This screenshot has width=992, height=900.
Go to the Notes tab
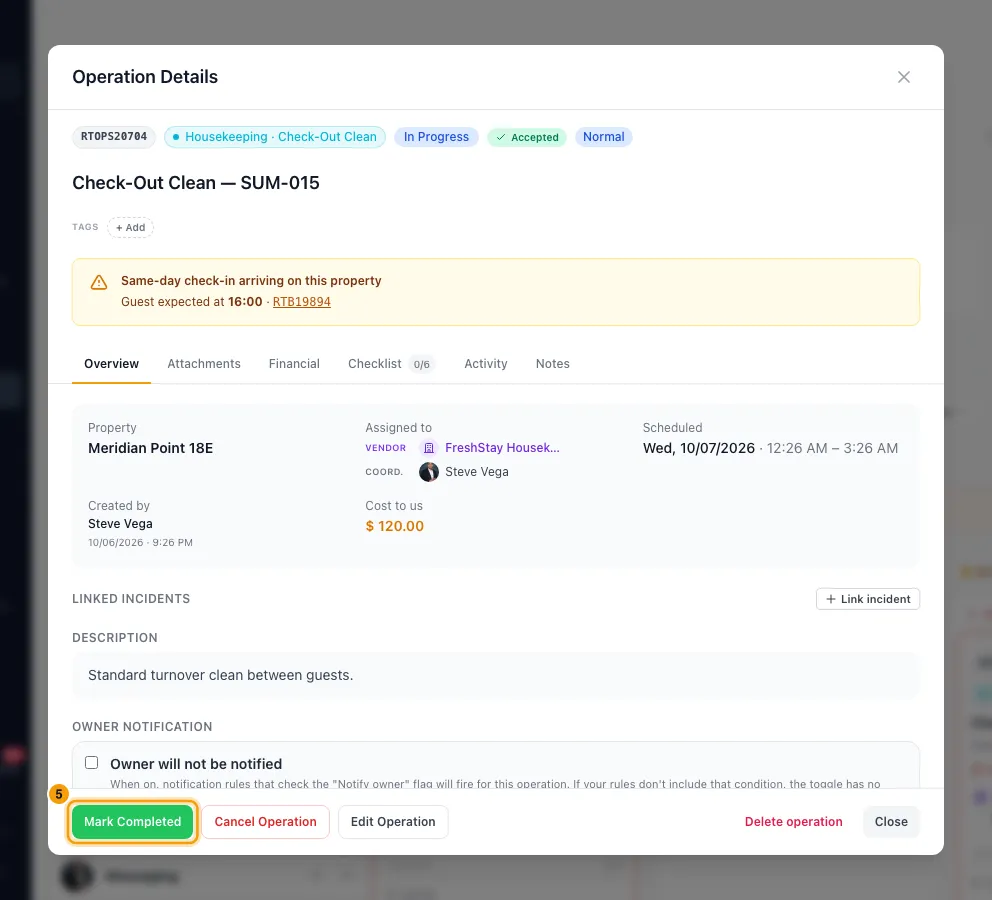point(552,364)
